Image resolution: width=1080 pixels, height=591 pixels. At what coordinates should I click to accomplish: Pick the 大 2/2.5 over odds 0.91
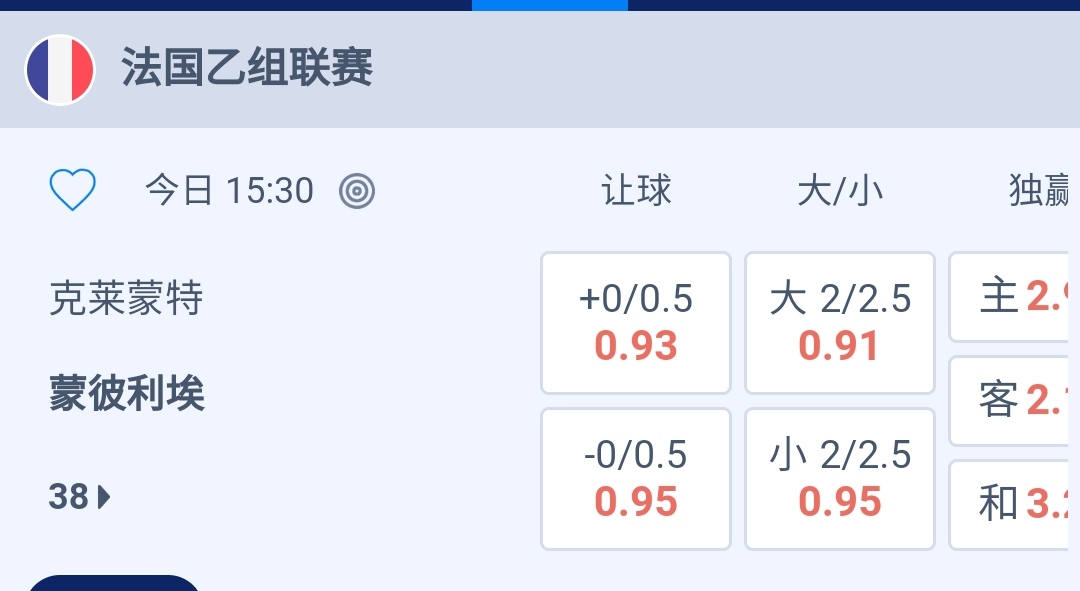coord(840,323)
